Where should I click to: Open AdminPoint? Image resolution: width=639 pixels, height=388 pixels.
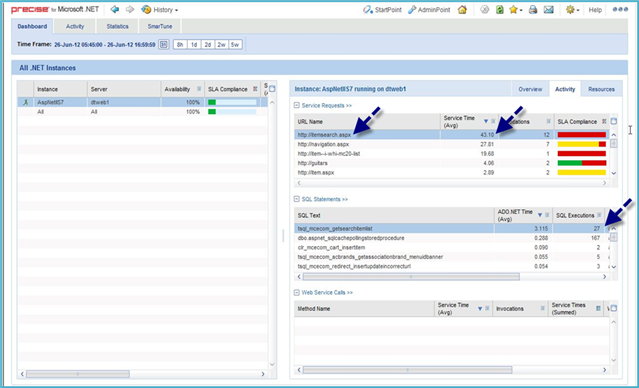pos(429,10)
